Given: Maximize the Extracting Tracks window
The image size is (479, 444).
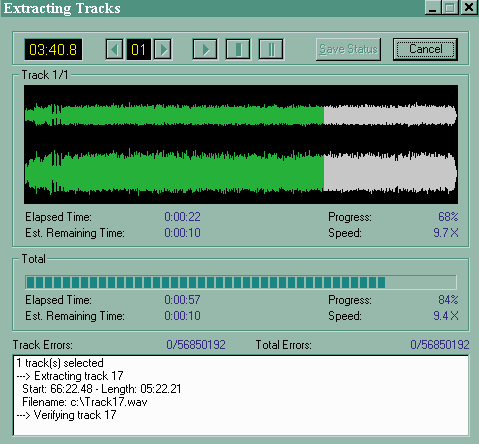Looking at the screenshot, I should [x=450, y=7].
